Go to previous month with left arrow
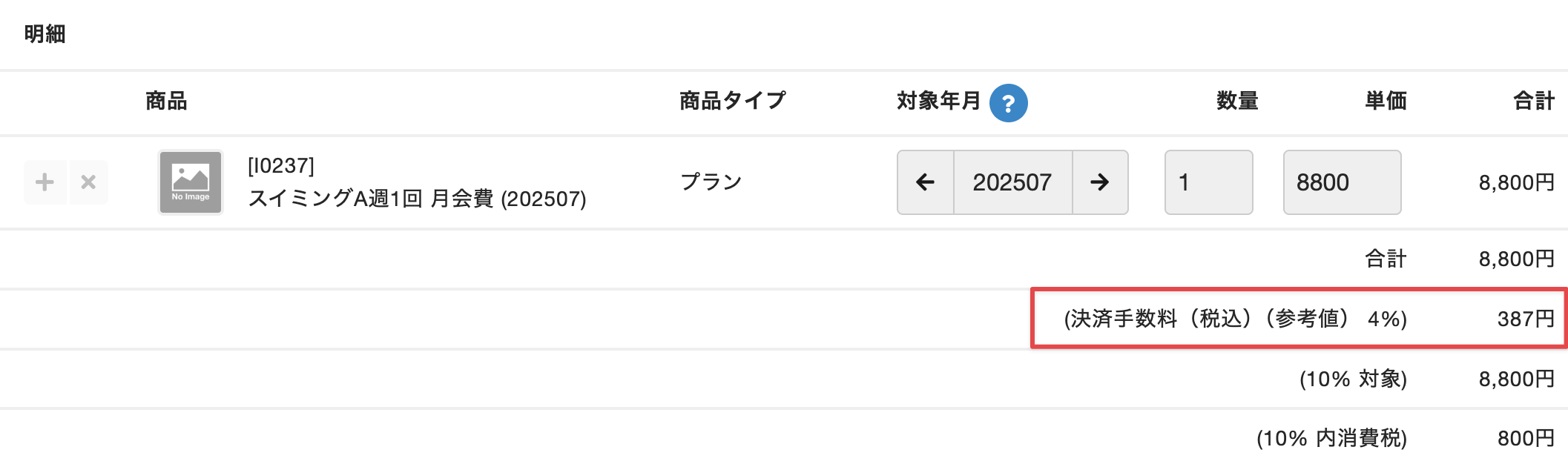The height and width of the screenshot is (467, 1568). 925,182
